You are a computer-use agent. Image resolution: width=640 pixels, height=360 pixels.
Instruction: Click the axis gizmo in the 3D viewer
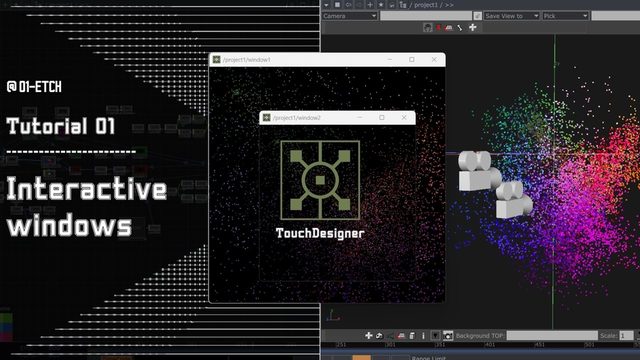[334, 315]
